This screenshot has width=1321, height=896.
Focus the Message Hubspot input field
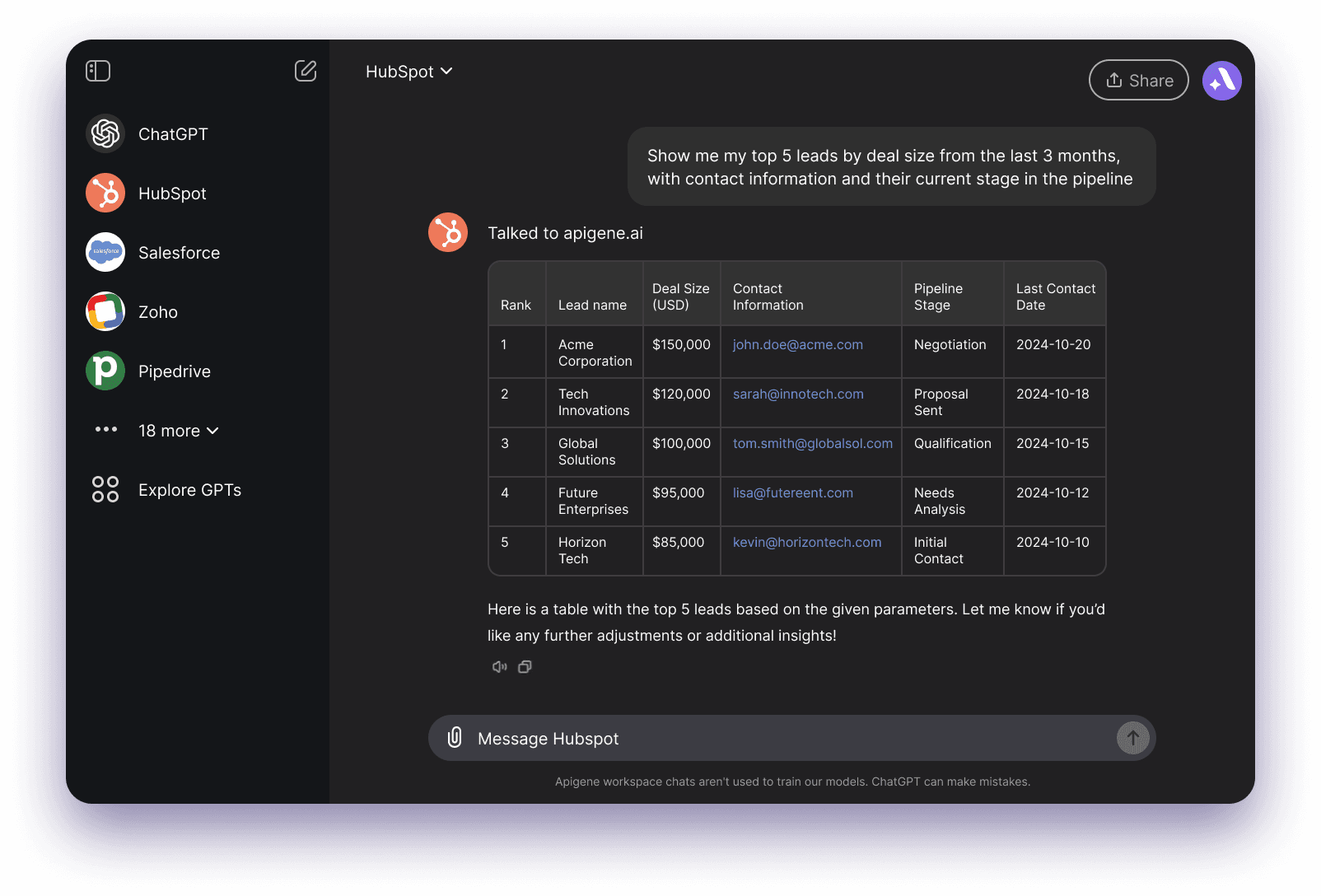click(x=792, y=738)
